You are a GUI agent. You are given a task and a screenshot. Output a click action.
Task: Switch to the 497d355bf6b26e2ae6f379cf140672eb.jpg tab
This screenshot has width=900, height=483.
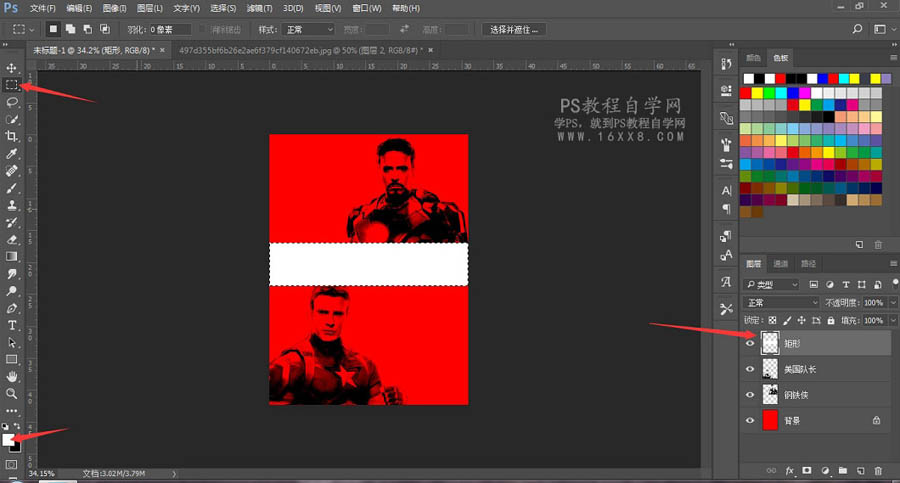click(x=301, y=50)
